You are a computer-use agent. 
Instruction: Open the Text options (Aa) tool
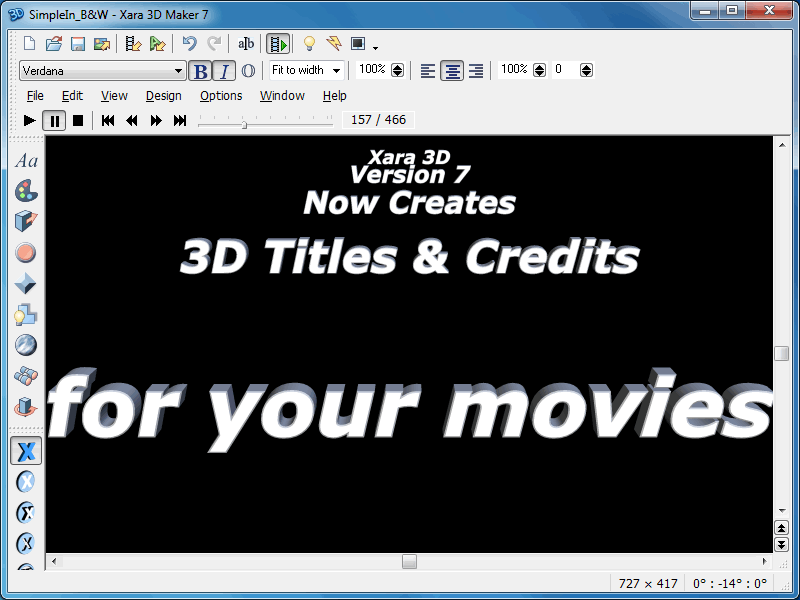[26, 161]
